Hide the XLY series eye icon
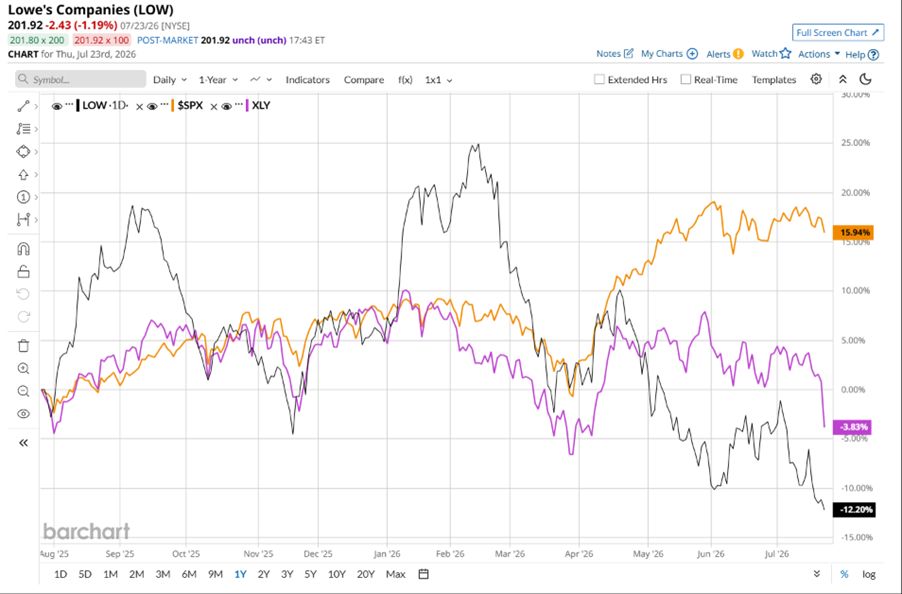 pyautogui.click(x=226, y=106)
